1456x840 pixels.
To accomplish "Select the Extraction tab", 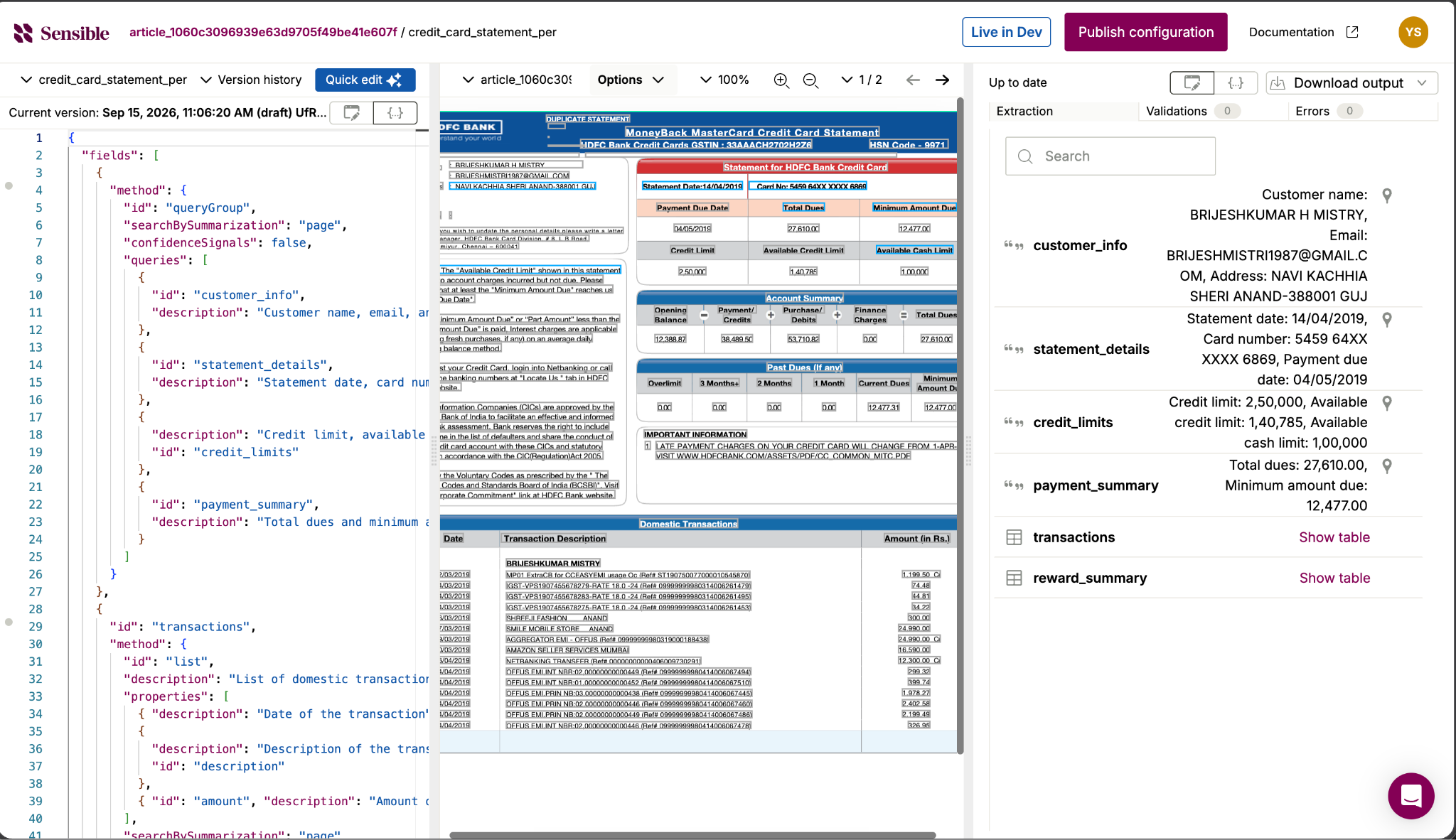I will (x=1064, y=111).
